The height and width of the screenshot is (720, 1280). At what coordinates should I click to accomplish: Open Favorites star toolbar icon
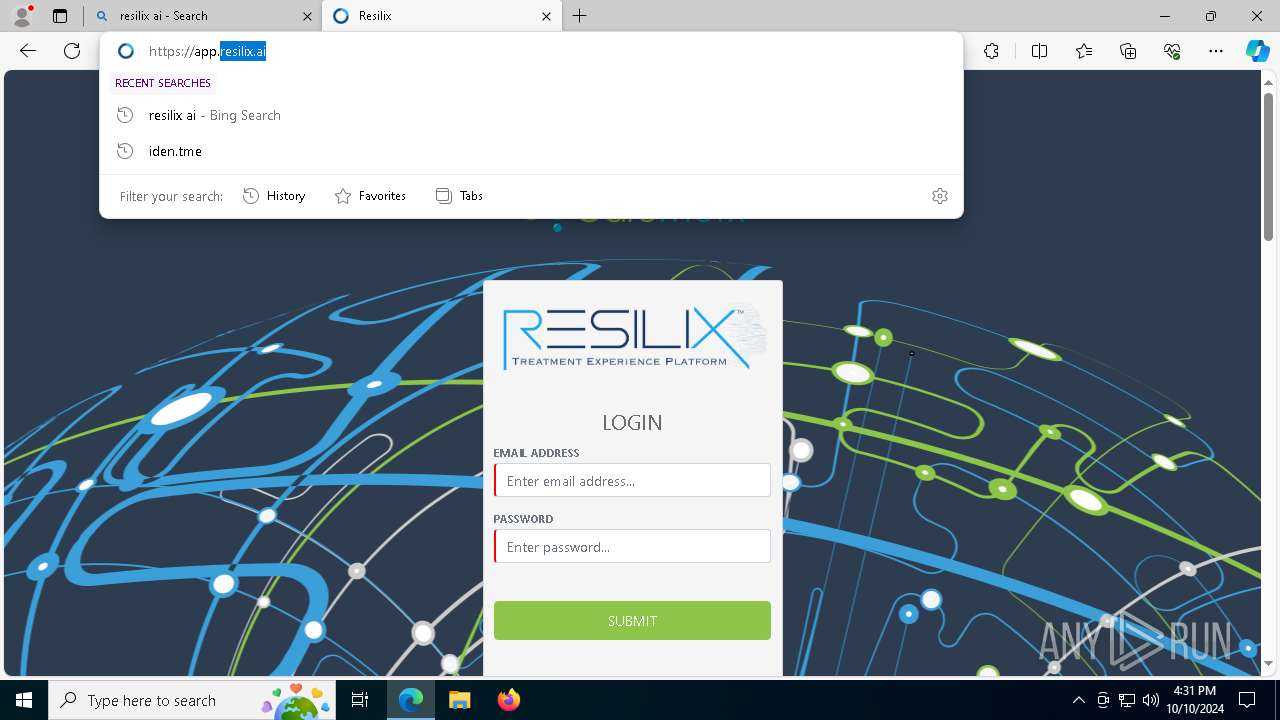1084,51
